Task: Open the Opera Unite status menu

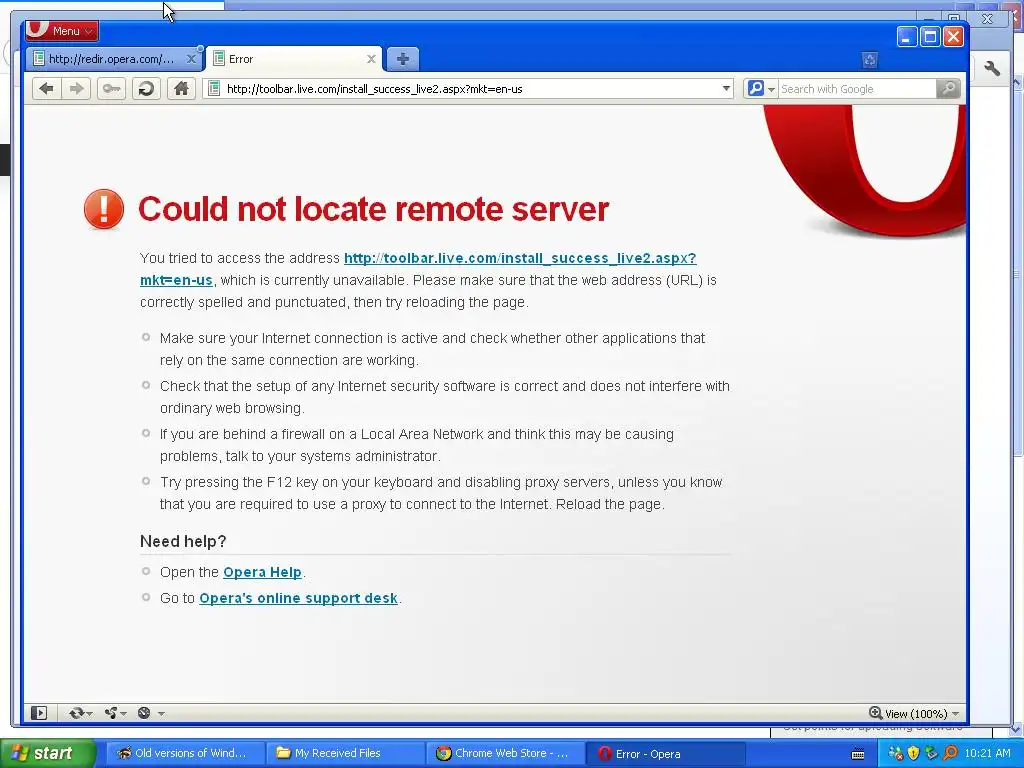Action: (x=116, y=713)
